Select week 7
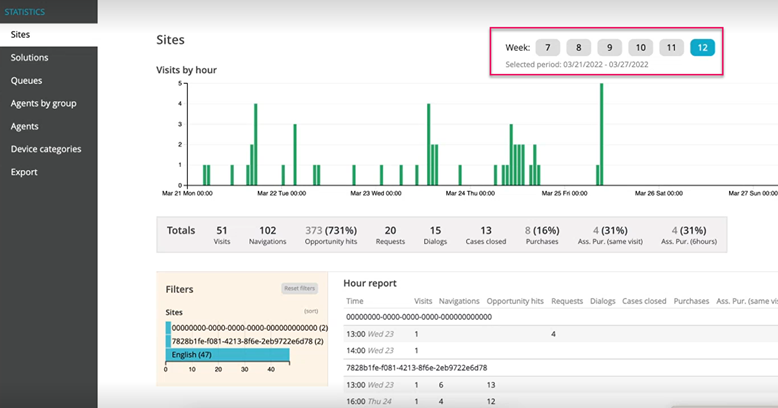 (x=547, y=47)
